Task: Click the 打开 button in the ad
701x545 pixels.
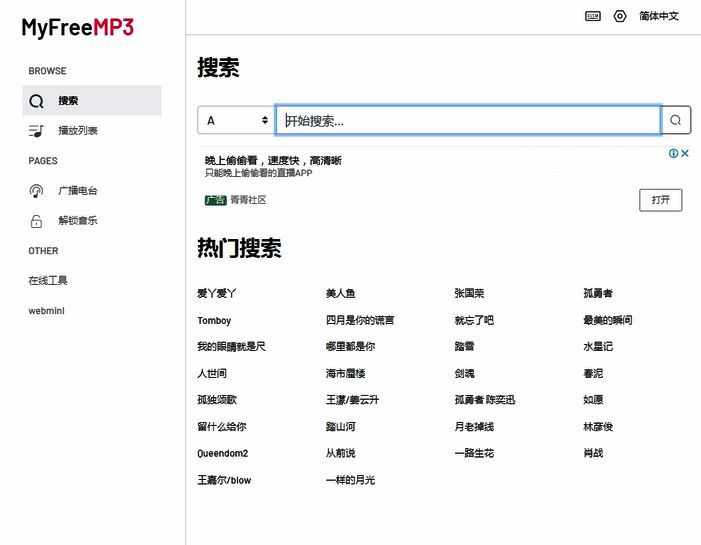Action: tap(660, 200)
